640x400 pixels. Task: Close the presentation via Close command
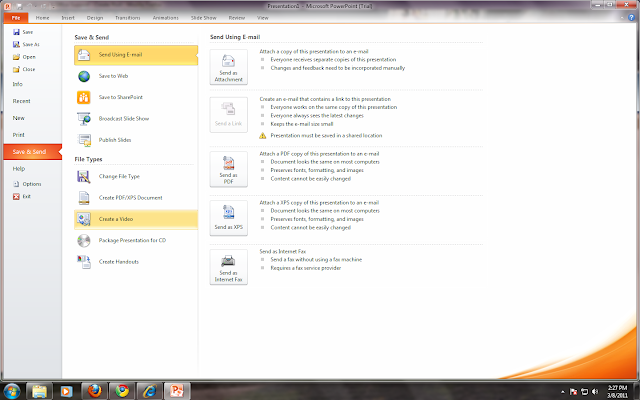[24, 69]
